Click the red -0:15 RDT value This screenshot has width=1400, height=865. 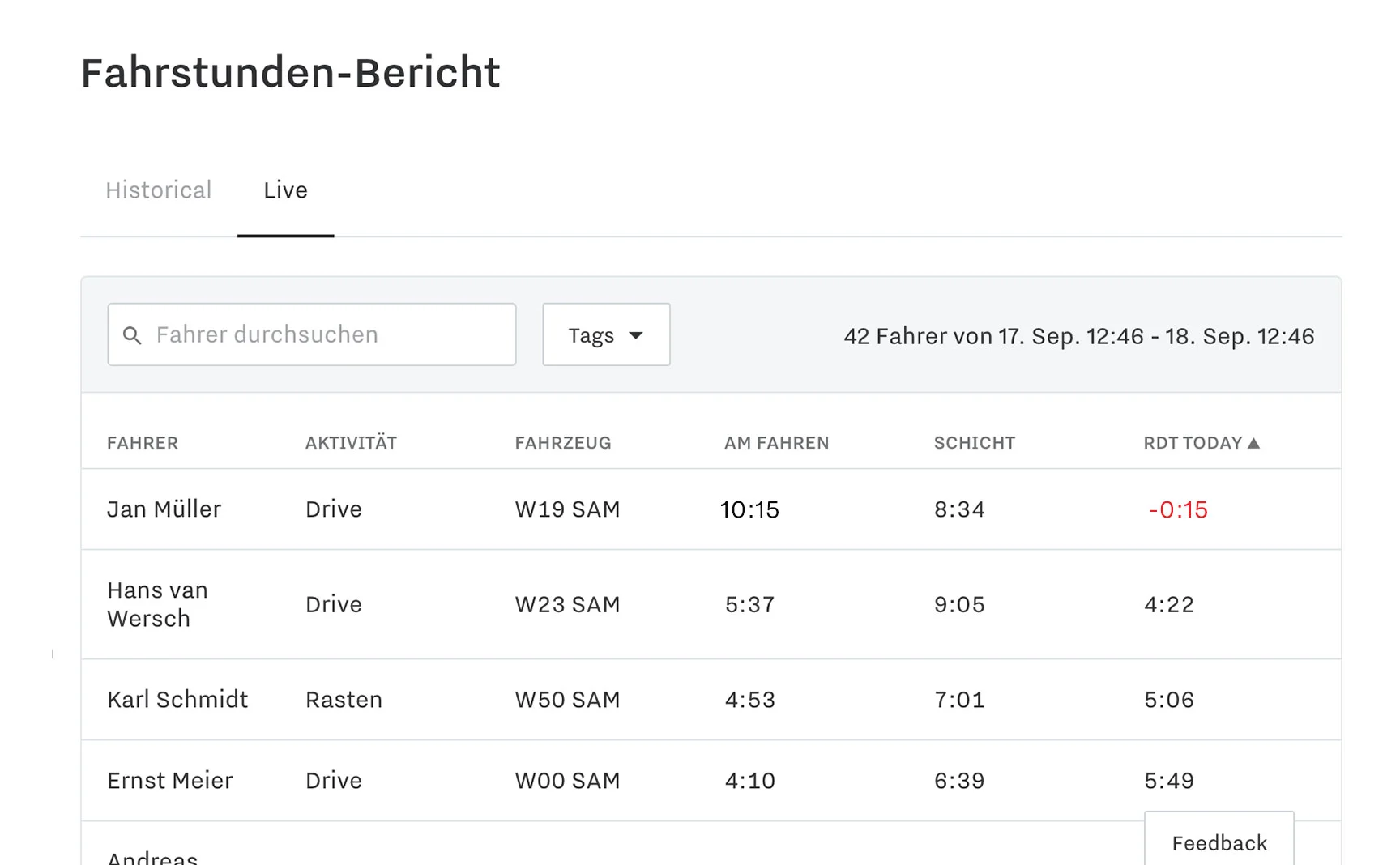pos(1178,509)
